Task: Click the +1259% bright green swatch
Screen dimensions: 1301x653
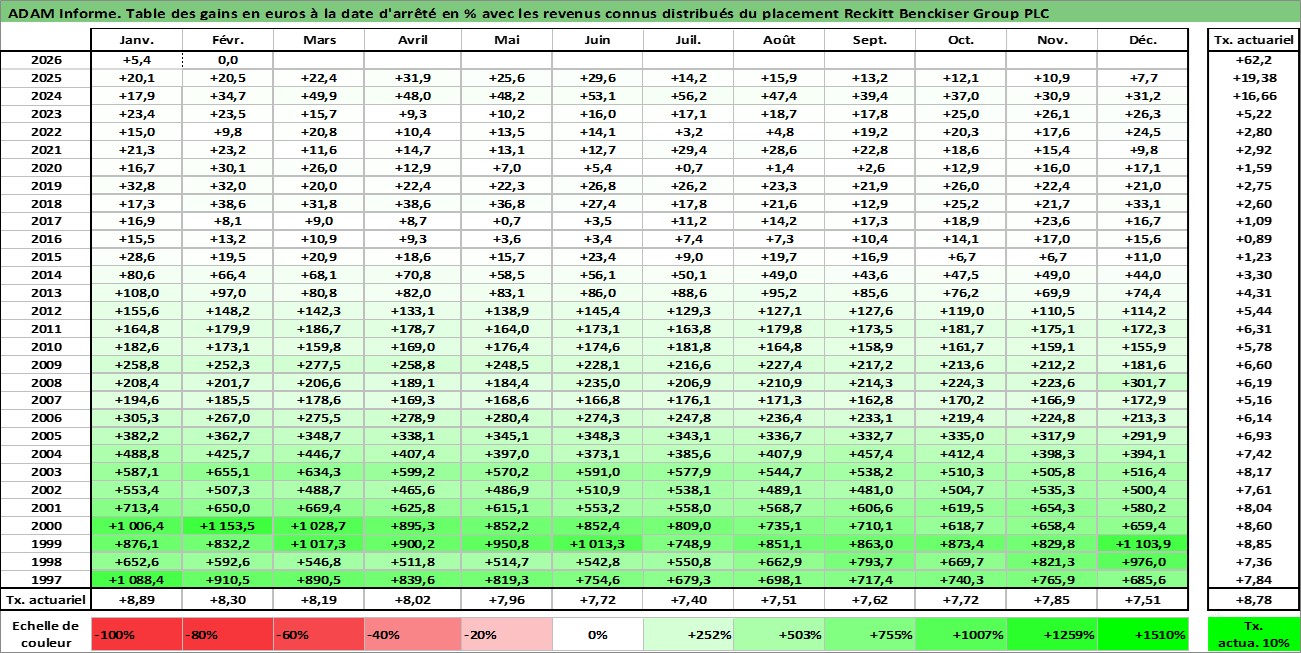Action: click(1051, 634)
